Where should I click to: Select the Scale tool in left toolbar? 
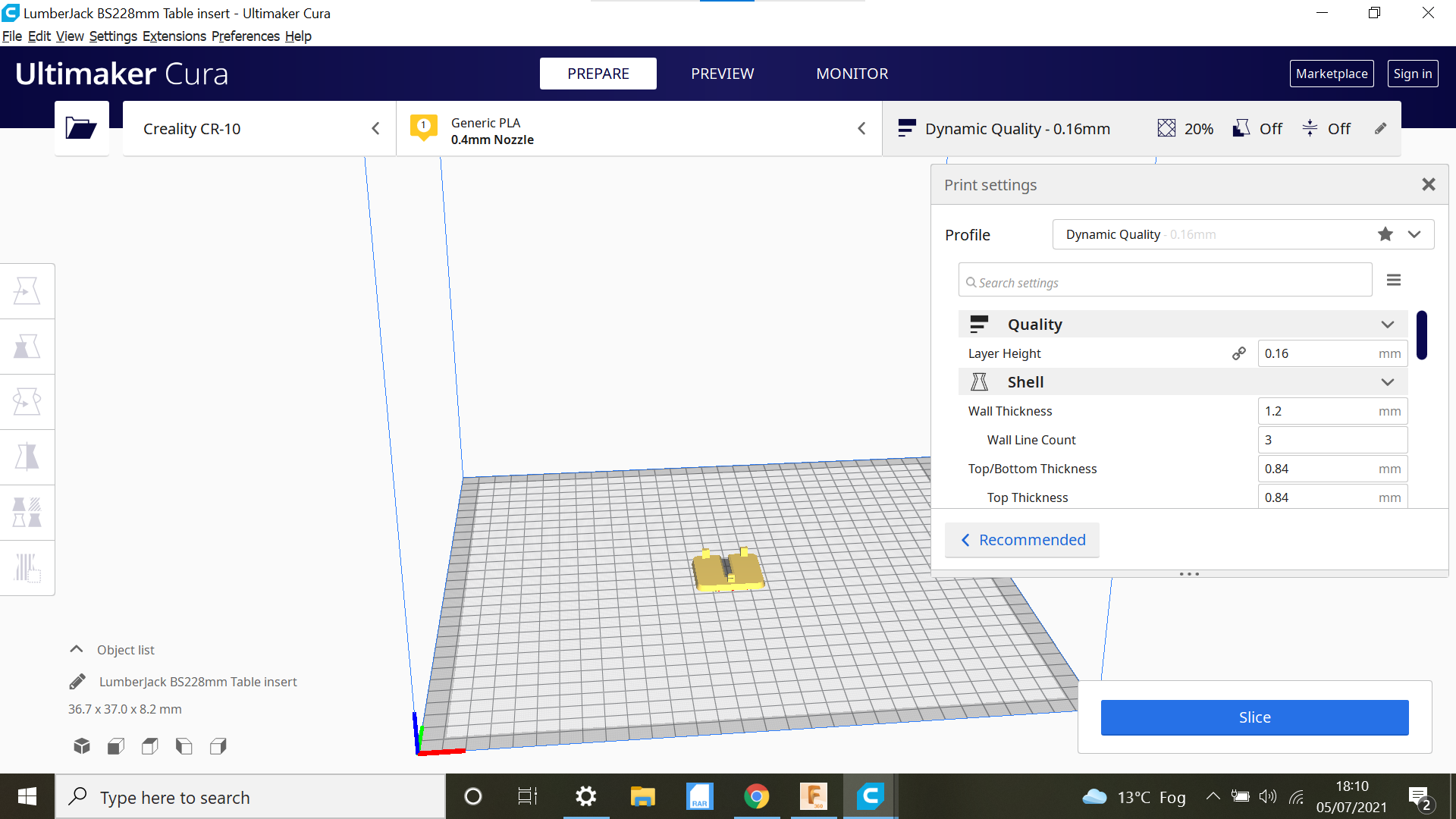[x=27, y=346]
